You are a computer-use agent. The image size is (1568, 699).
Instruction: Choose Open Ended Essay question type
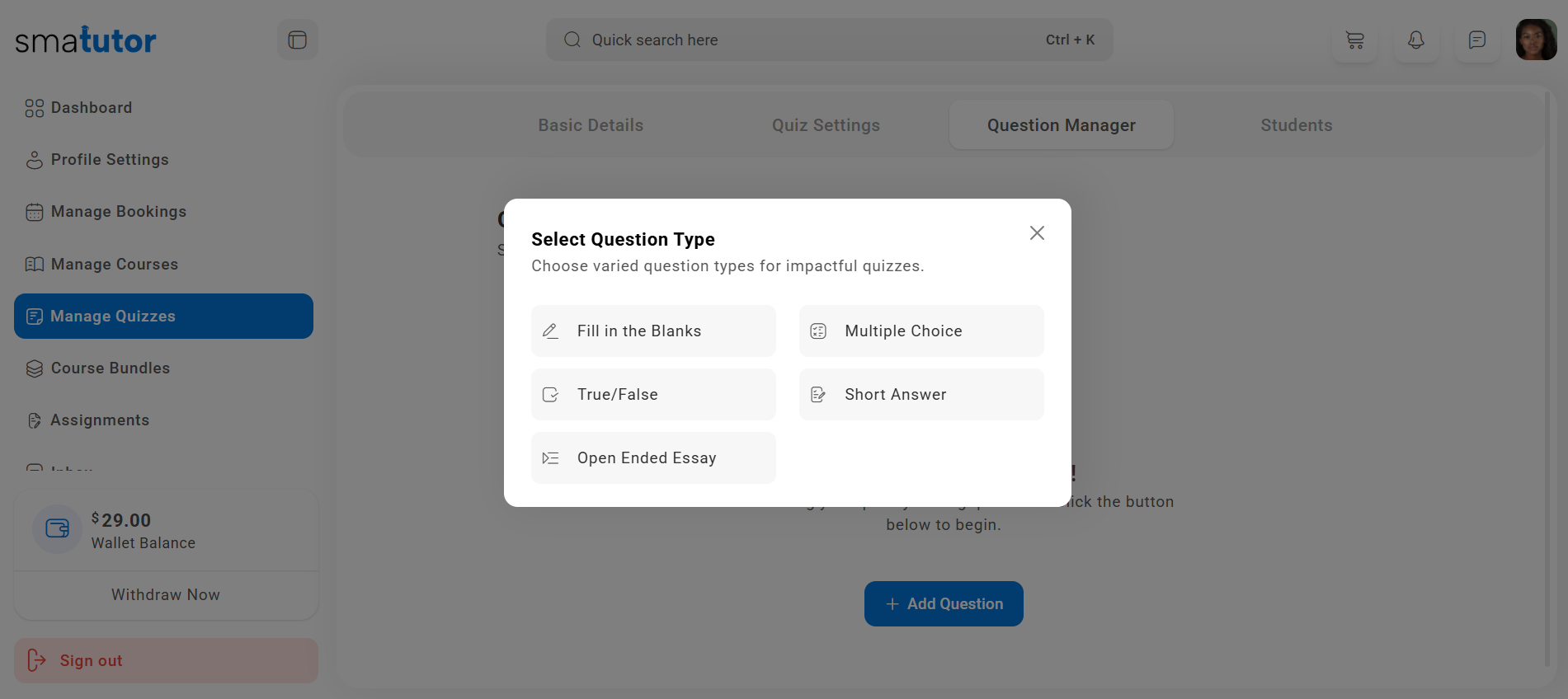[x=653, y=458]
